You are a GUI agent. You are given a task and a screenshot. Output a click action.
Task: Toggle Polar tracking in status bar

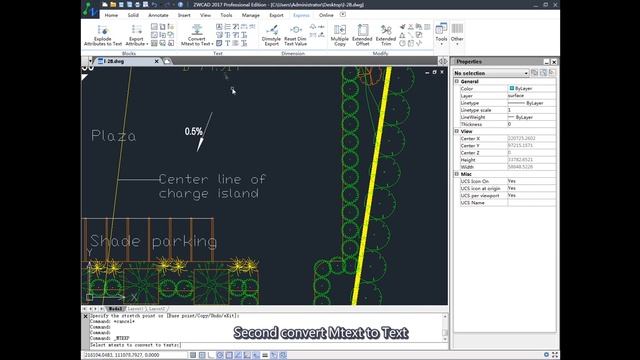click(220, 355)
